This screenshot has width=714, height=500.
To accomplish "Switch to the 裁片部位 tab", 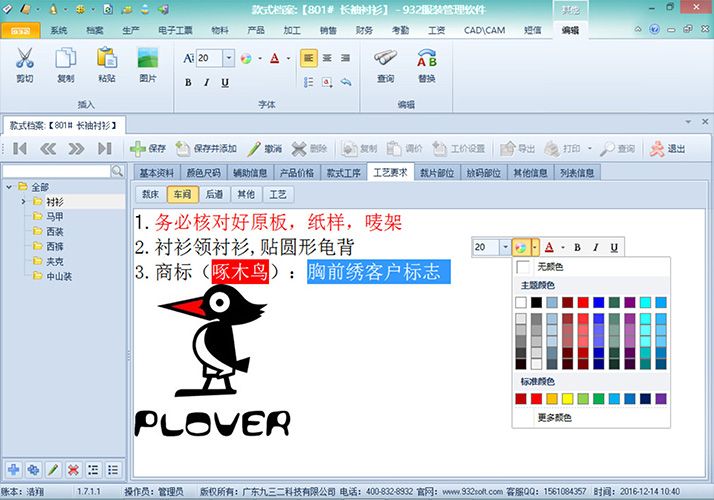I will [435, 172].
